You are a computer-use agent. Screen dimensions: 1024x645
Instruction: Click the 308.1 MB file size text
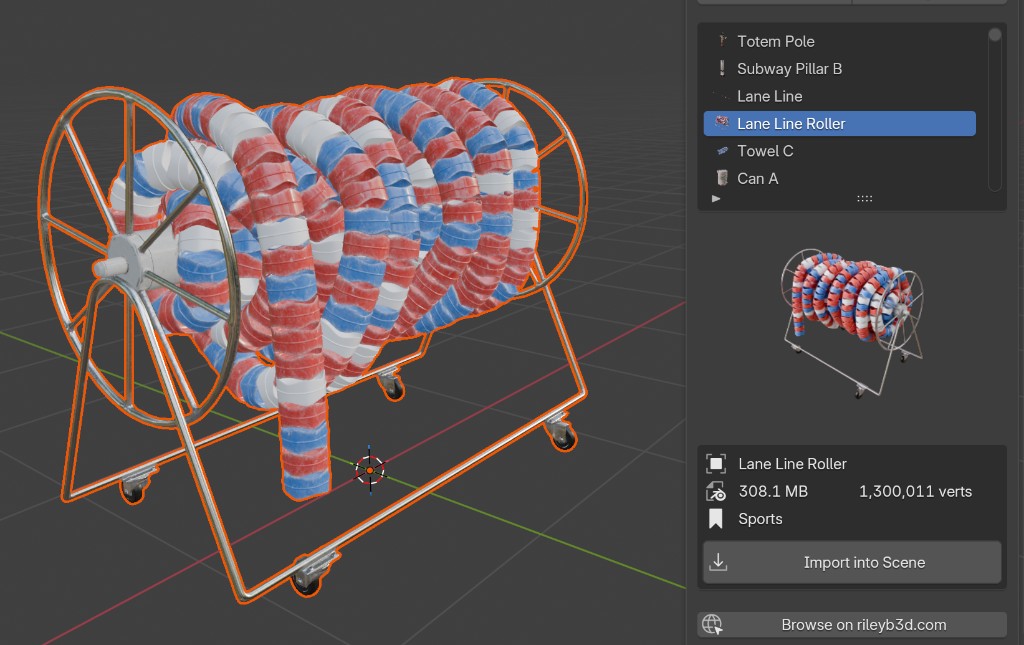point(773,492)
